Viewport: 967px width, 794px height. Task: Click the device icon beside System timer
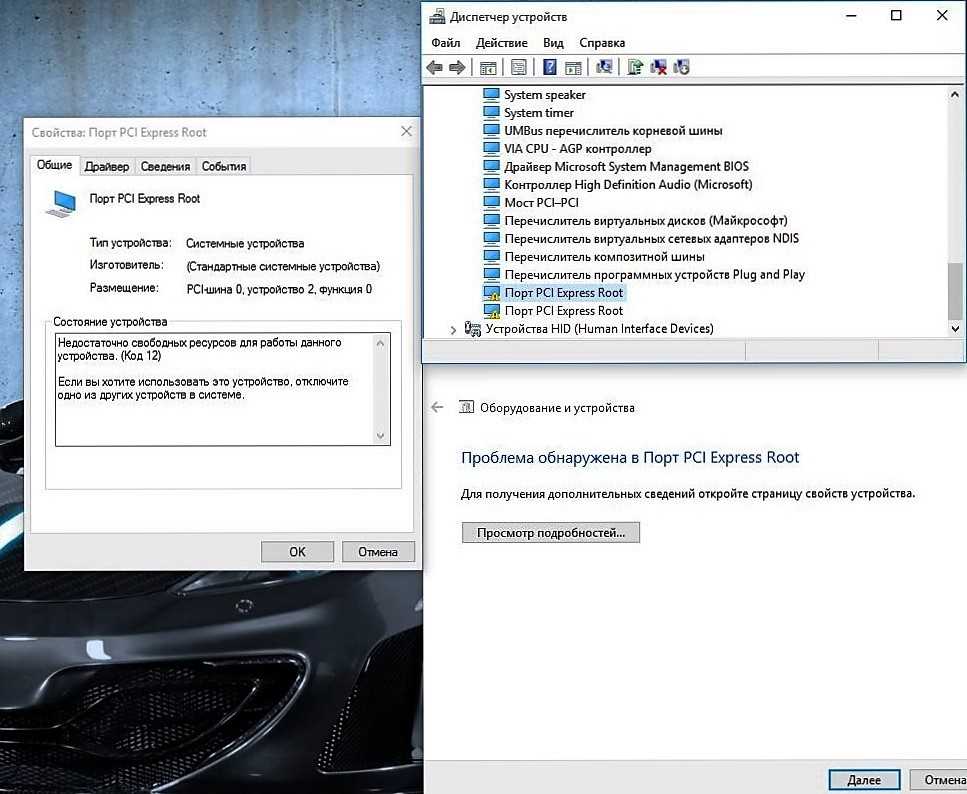(491, 112)
